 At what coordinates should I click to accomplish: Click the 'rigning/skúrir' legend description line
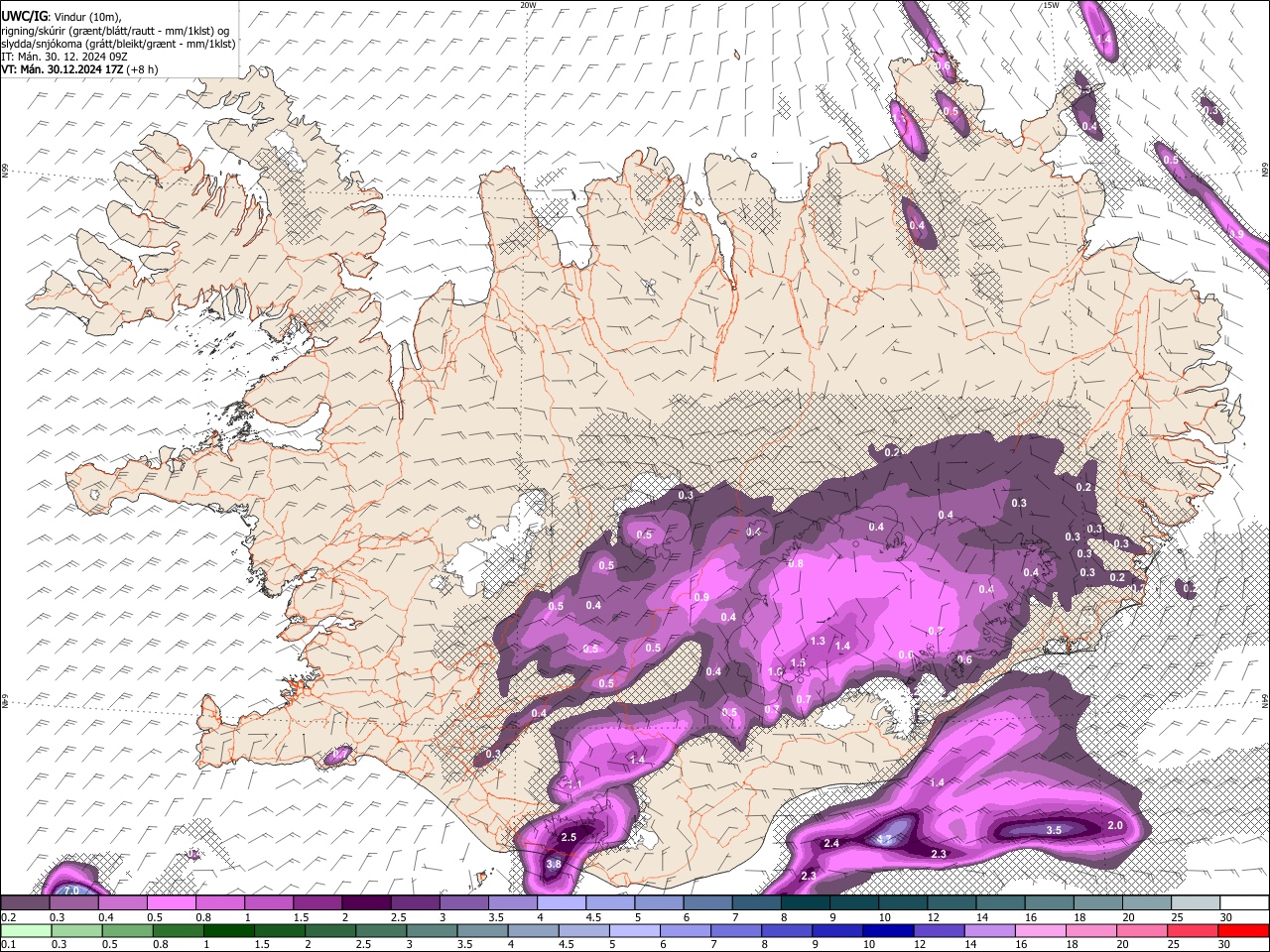coord(115,31)
